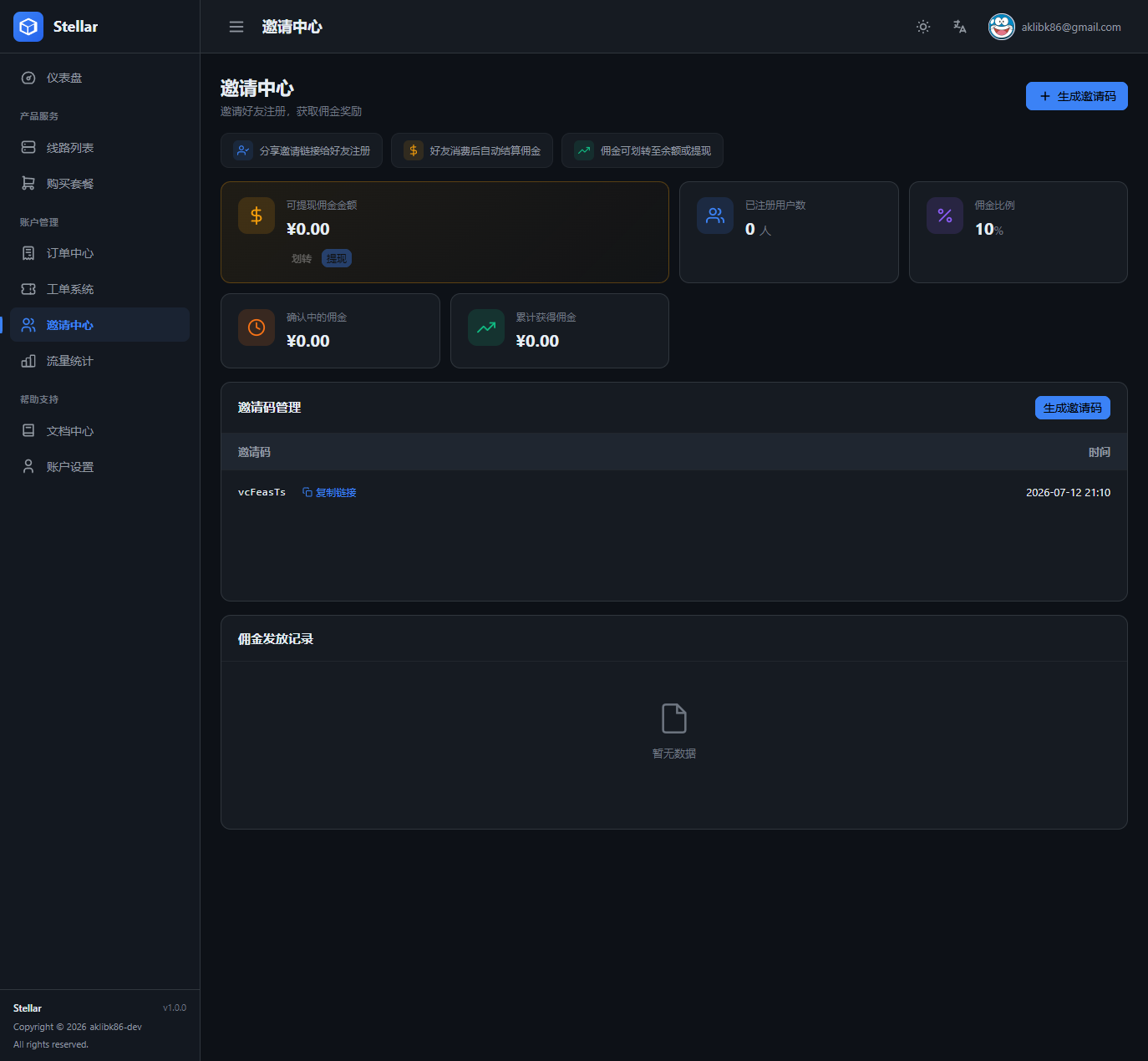Image resolution: width=1148 pixels, height=1061 pixels.
Task: Collapse sidebar with hamburger menu icon
Action: click(236, 27)
